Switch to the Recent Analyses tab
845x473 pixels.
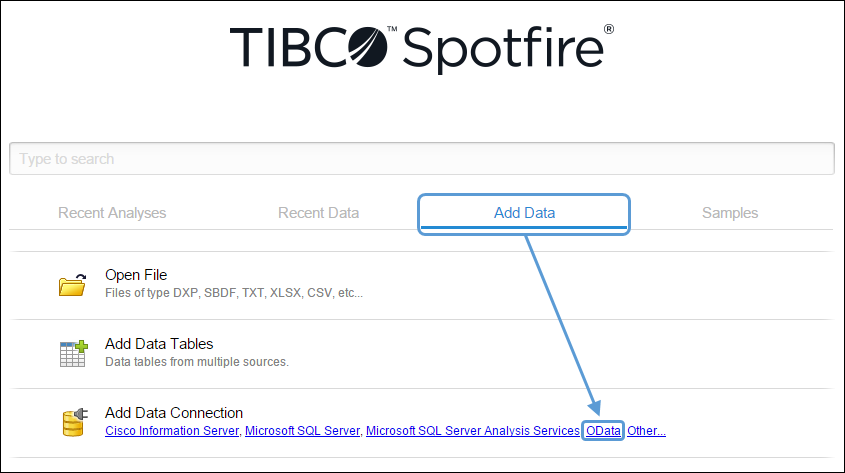[112, 213]
